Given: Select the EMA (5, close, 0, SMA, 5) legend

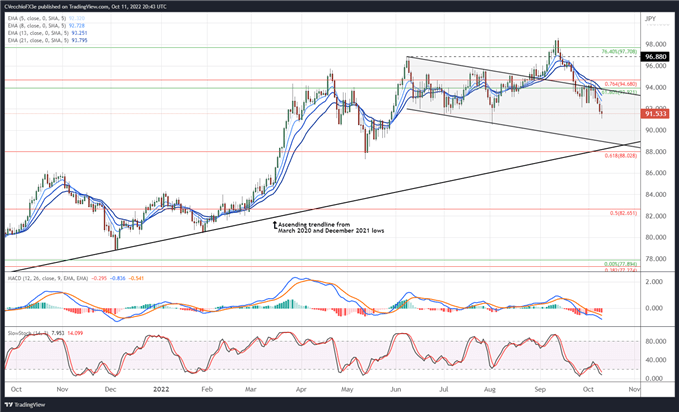Looking at the screenshot, I should (x=36, y=19).
